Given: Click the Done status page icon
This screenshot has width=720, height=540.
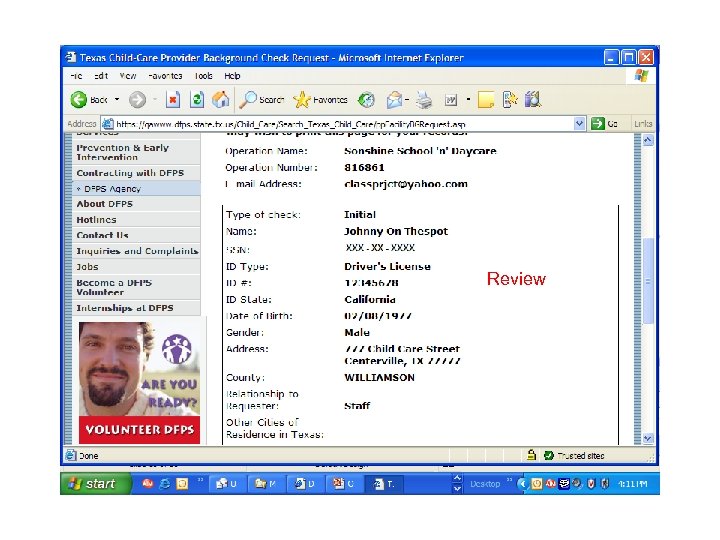Looking at the screenshot, I should pyautogui.click(x=71, y=456).
